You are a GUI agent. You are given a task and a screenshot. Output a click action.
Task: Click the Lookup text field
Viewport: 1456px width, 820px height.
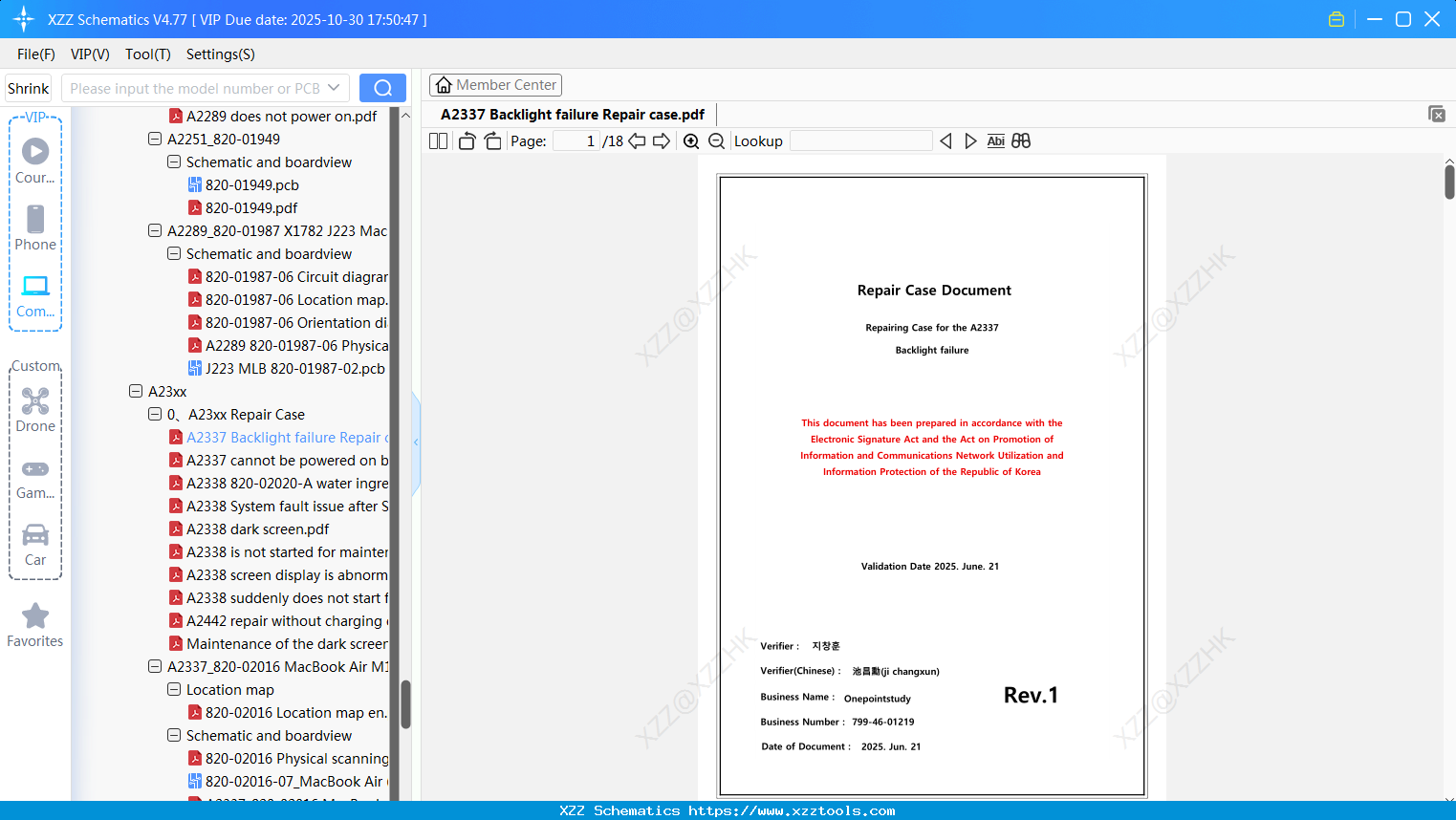(861, 141)
